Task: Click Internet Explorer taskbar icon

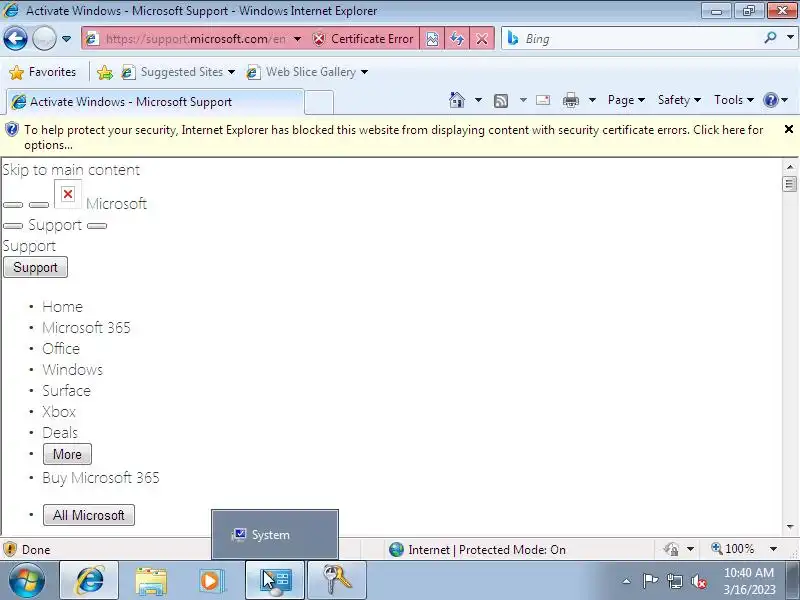Action: [x=89, y=580]
